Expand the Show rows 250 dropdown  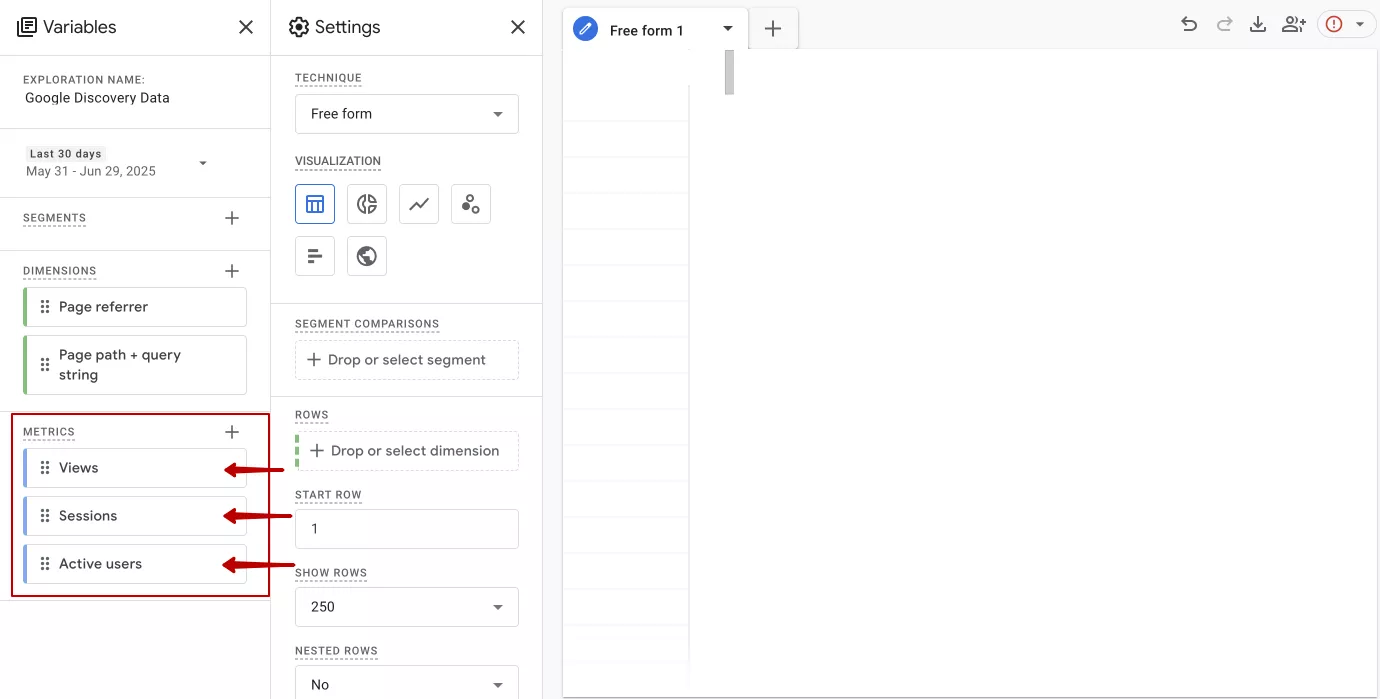(406, 607)
